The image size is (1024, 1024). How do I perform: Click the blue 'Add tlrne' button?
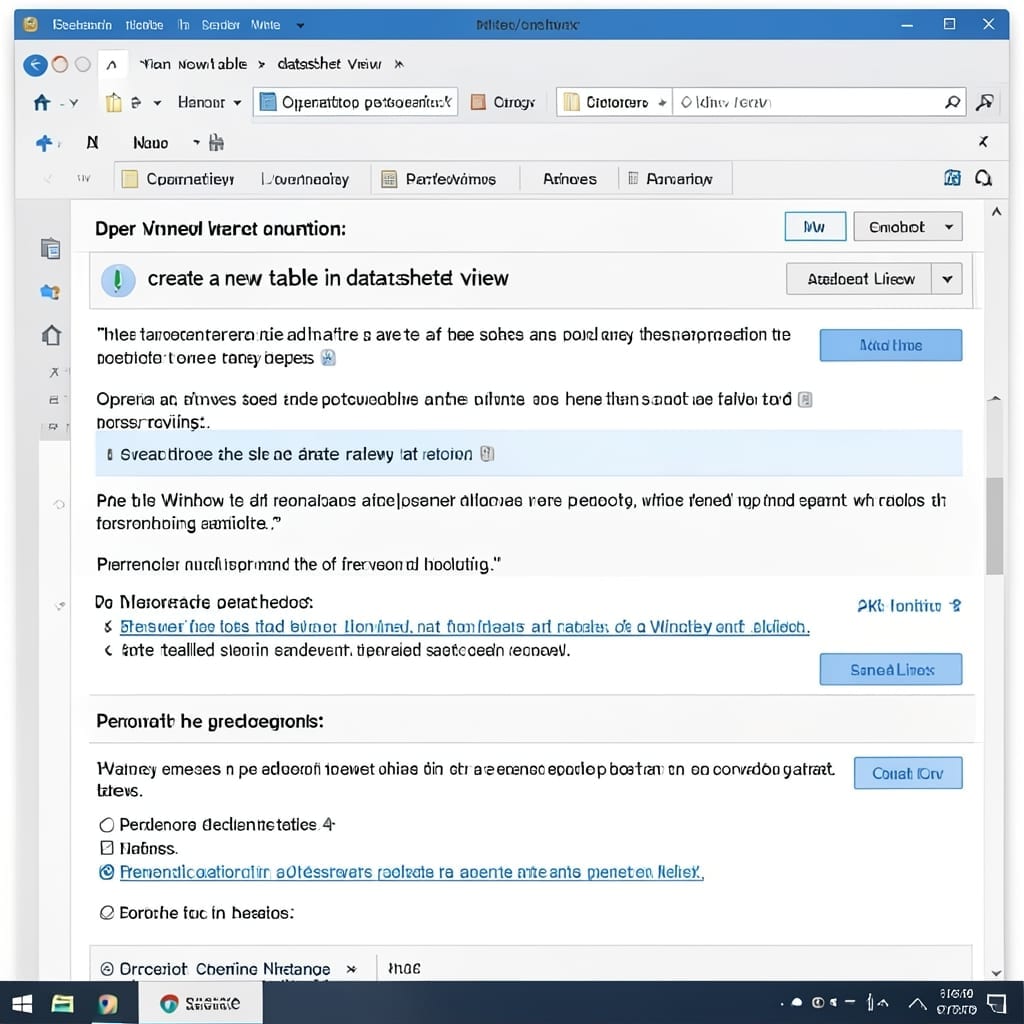pos(891,345)
